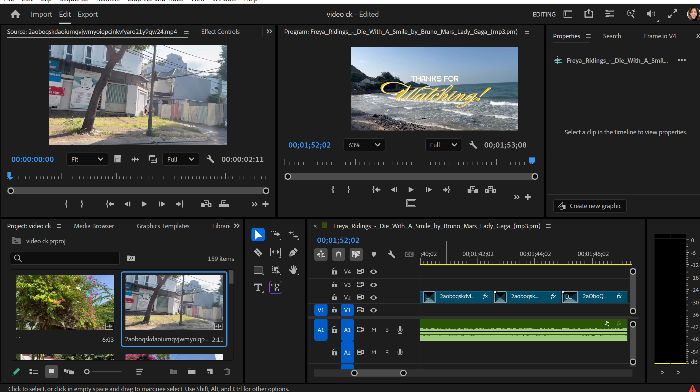Click New Item icon in Project panel
Viewport: 700px width, 392px height.
210,371
